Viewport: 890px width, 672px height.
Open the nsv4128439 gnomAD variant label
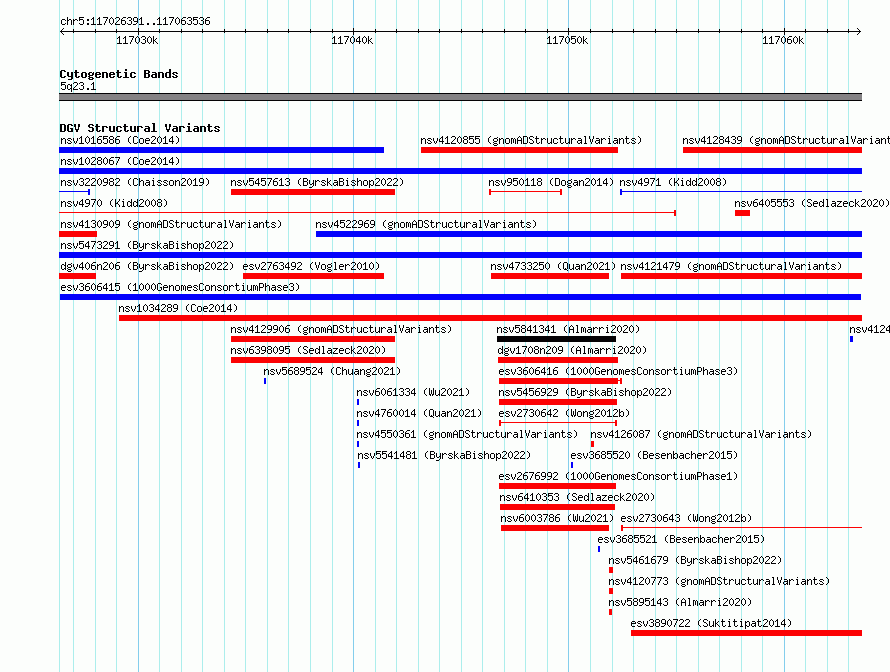(786, 140)
